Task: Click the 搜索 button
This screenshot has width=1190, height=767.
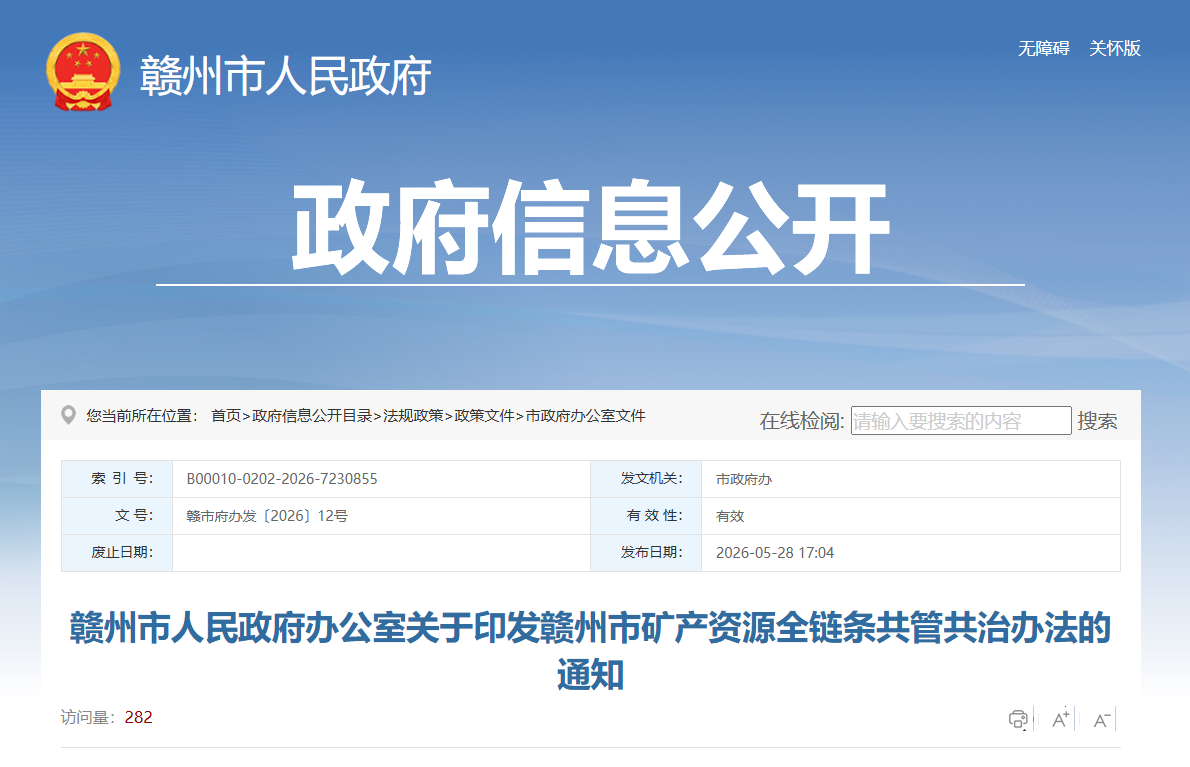Action: pos(1097,421)
